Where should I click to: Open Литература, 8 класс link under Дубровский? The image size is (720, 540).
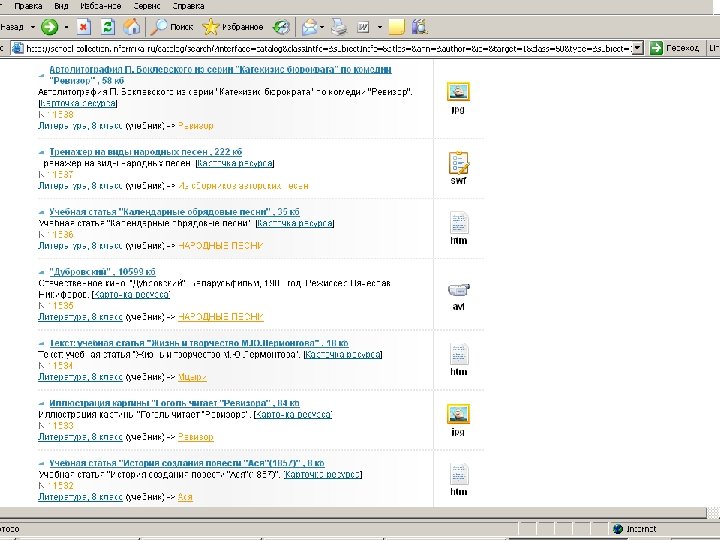pyautogui.click(x=80, y=317)
